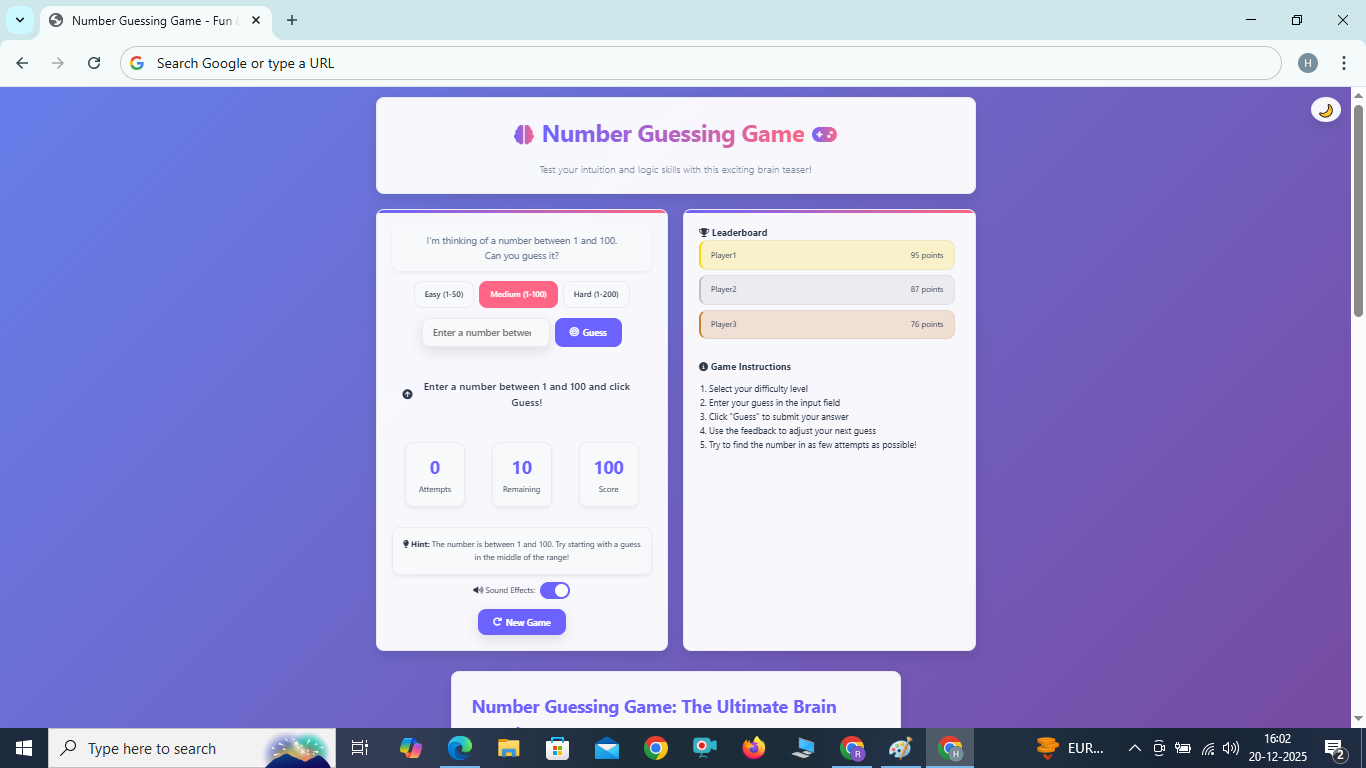The width and height of the screenshot is (1366, 768).
Task: Click the Guess button
Action: (588, 332)
